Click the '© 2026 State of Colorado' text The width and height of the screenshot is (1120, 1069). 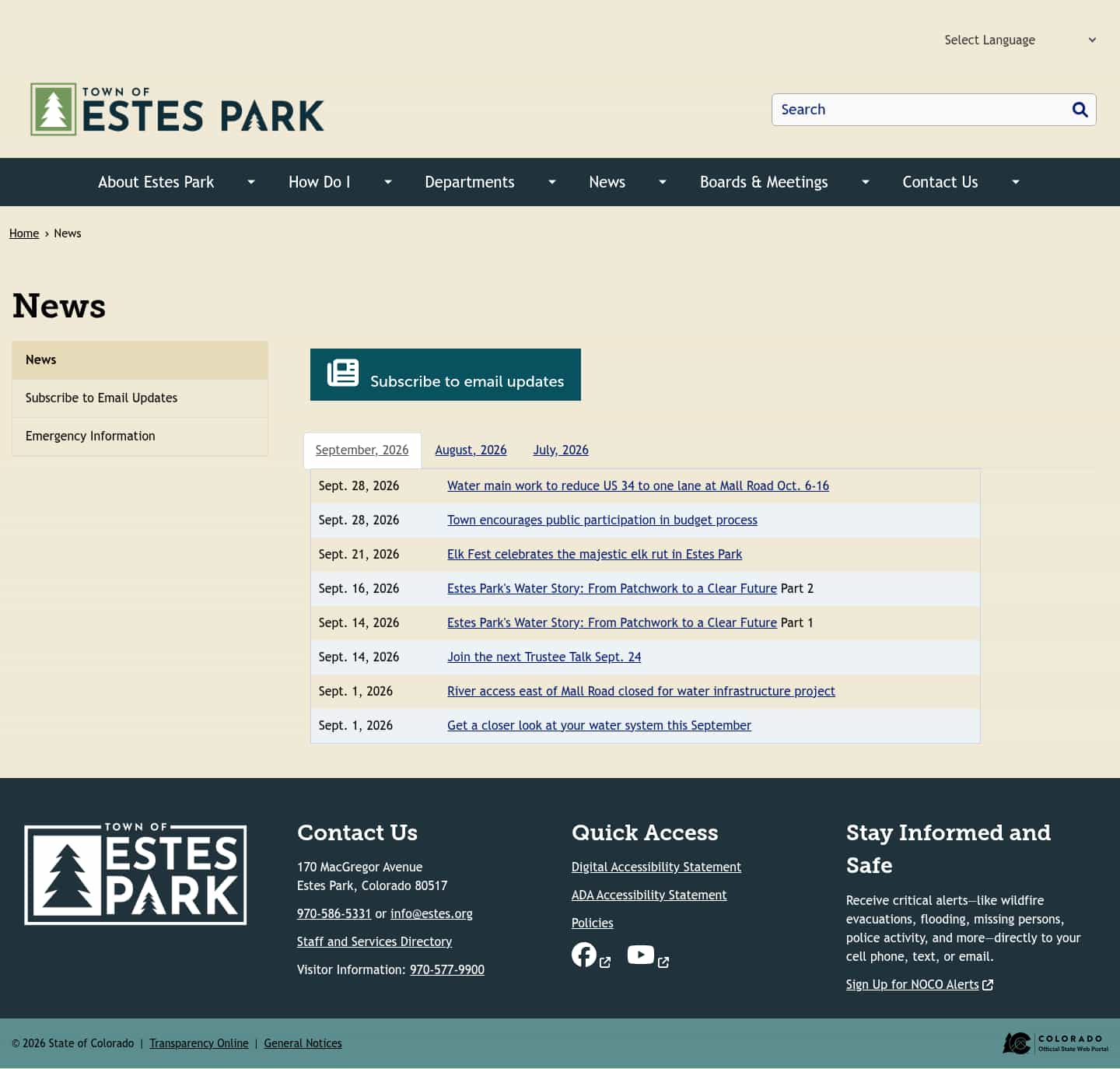72,1043
